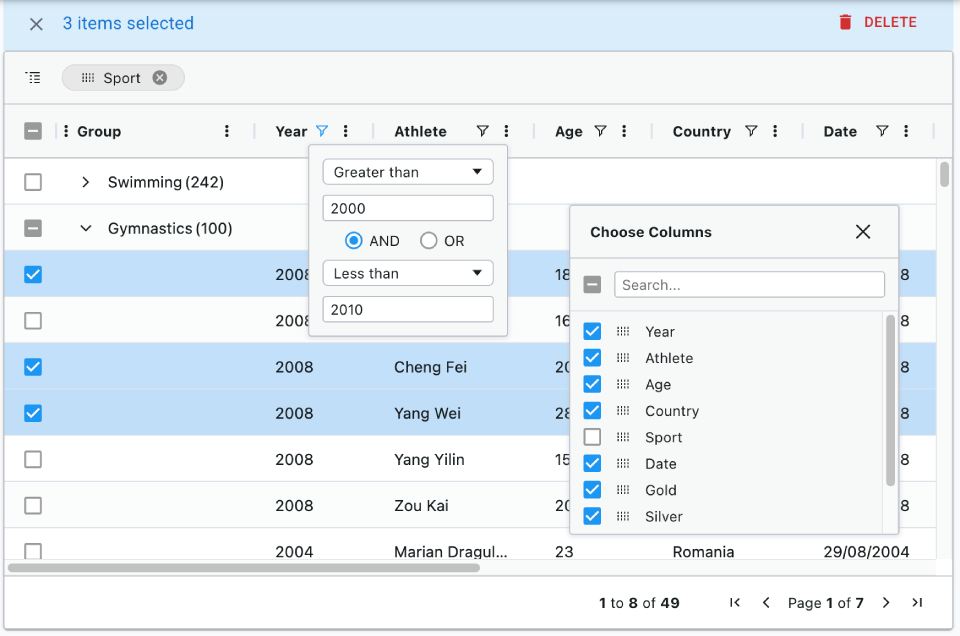Jump to the last page

click(x=917, y=602)
